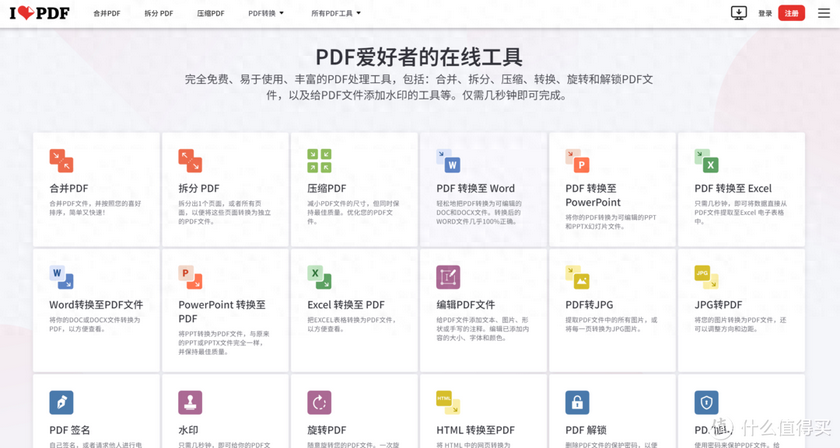Click the PDF to Excel icon

click(x=706, y=160)
